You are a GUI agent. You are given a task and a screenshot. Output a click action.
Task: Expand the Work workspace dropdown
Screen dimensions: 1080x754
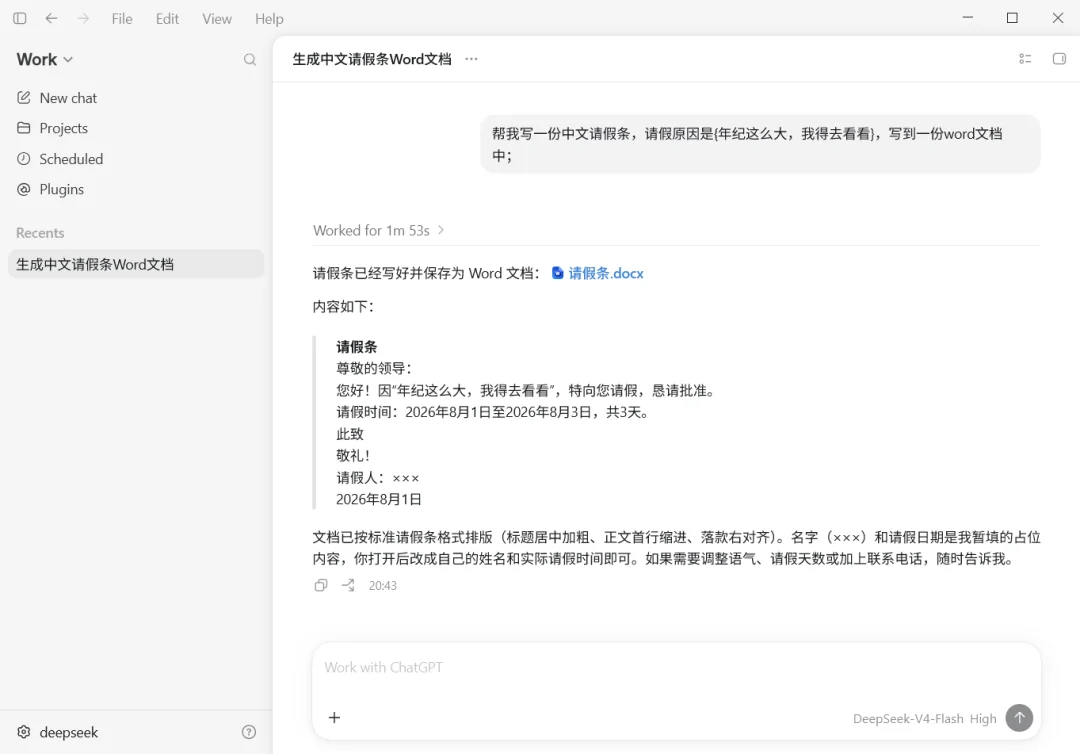[45, 59]
